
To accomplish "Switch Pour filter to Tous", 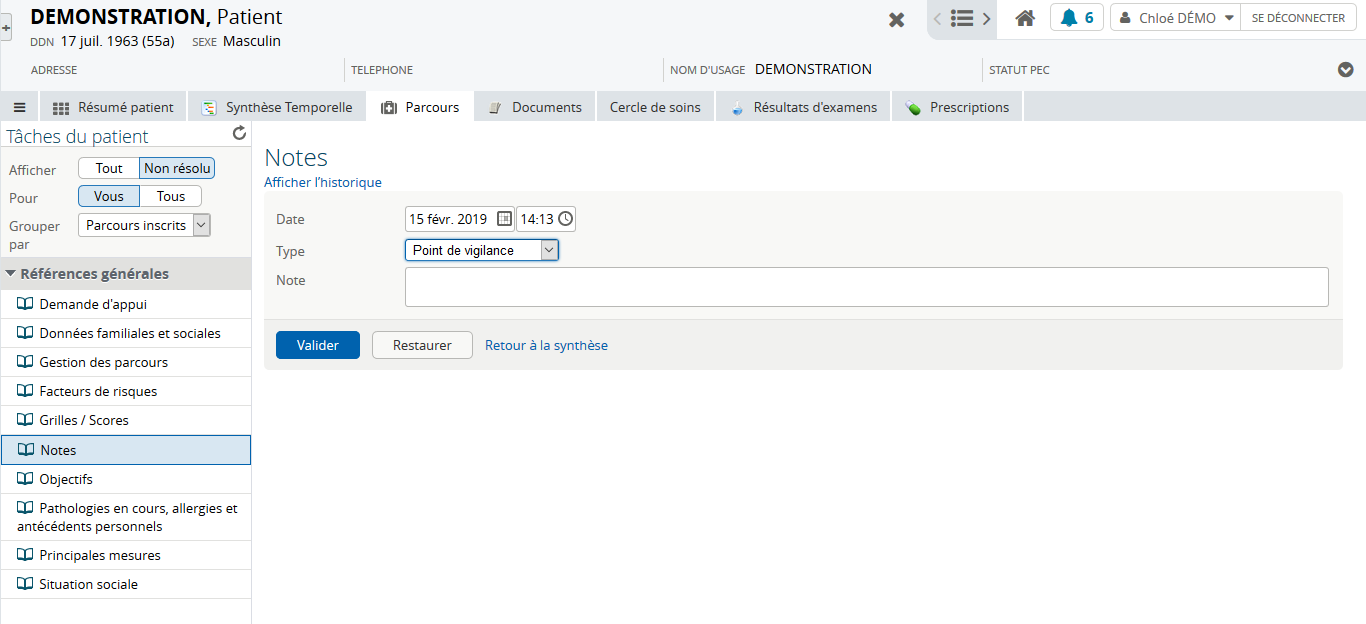I will [171, 196].
